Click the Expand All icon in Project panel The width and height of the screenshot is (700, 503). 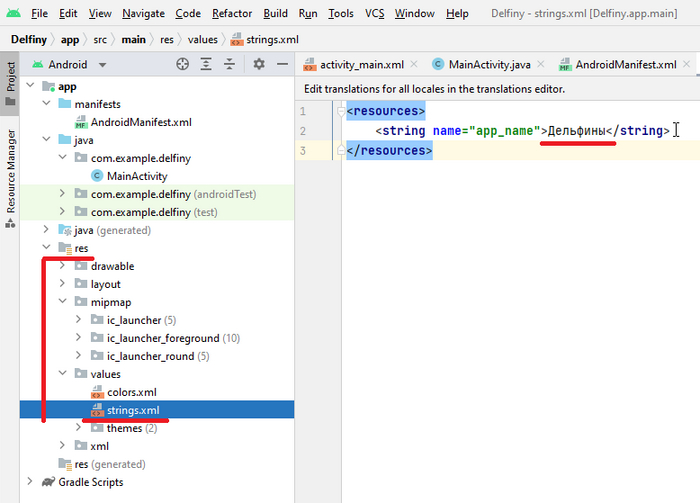tap(207, 64)
